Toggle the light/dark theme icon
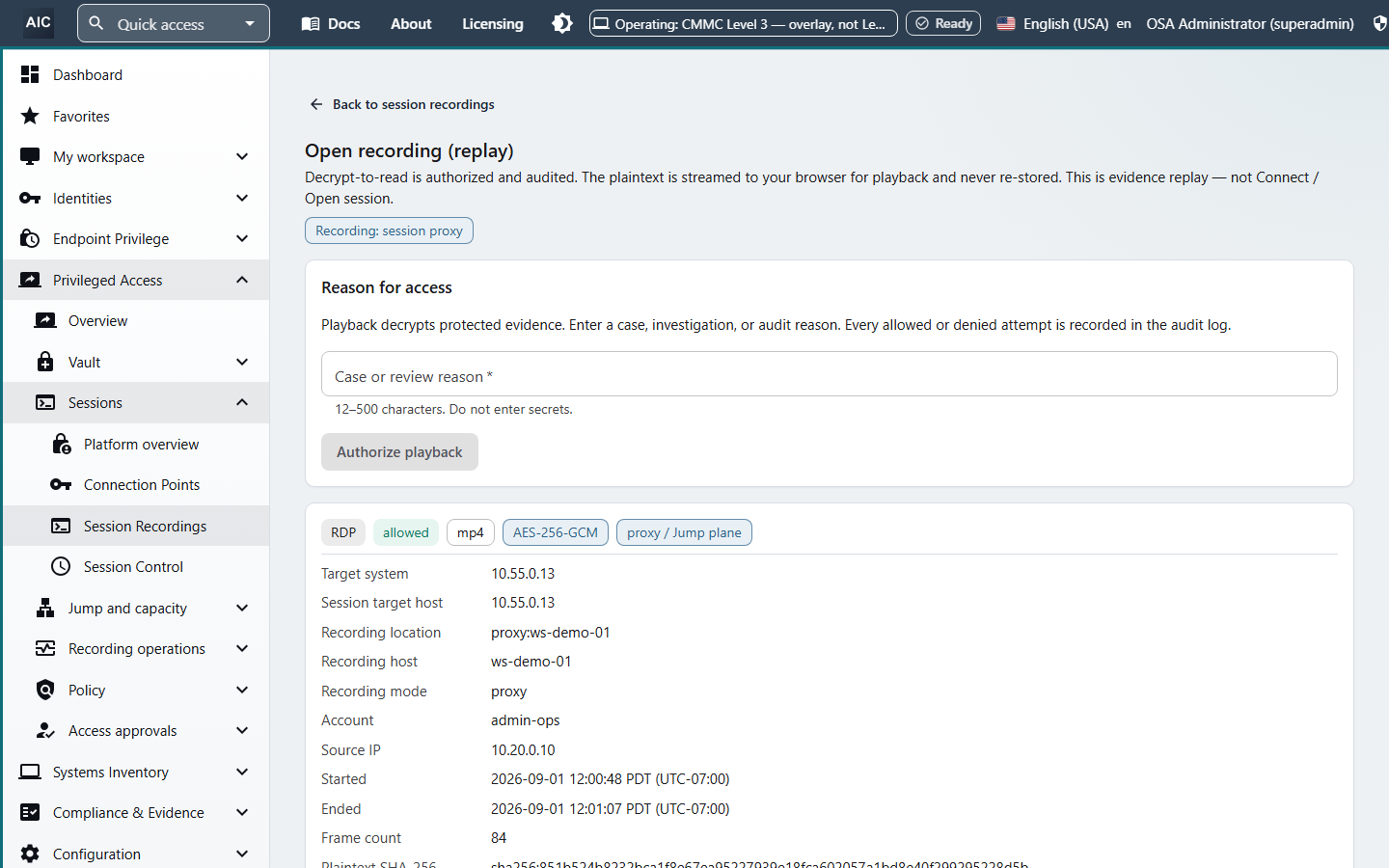Image resolution: width=1389 pixels, height=868 pixels. point(562,23)
